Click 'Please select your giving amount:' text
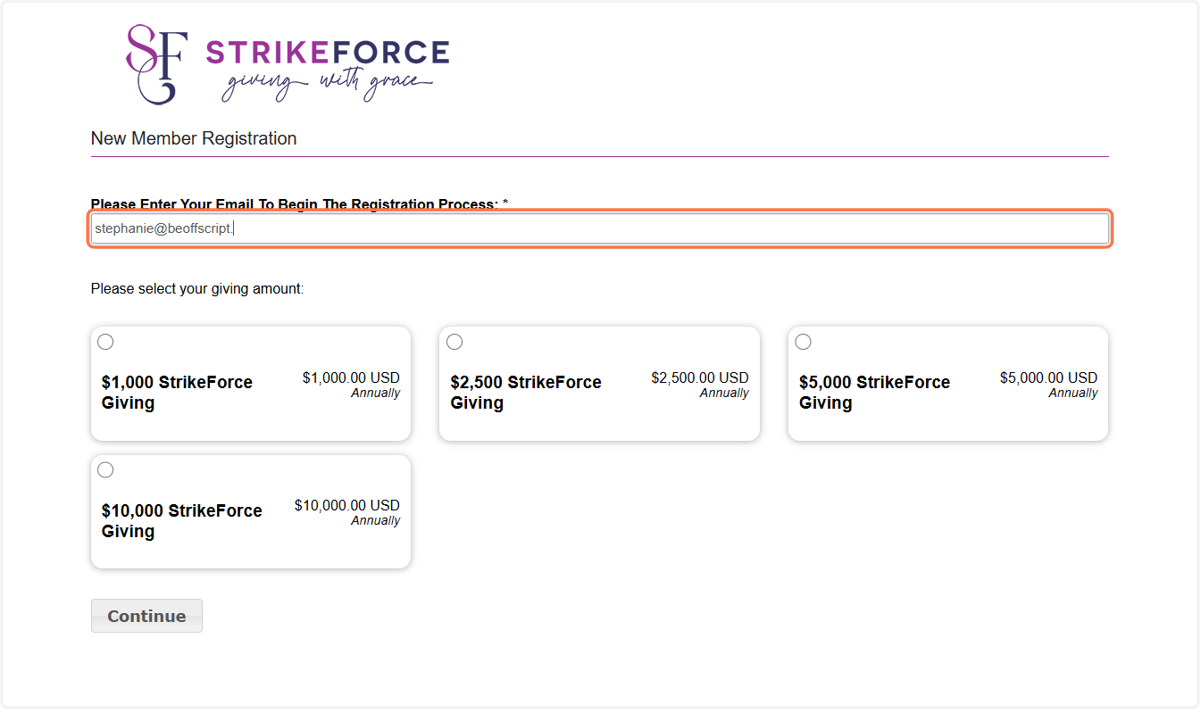The height and width of the screenshot is (709, 1200). pos(197,289)
